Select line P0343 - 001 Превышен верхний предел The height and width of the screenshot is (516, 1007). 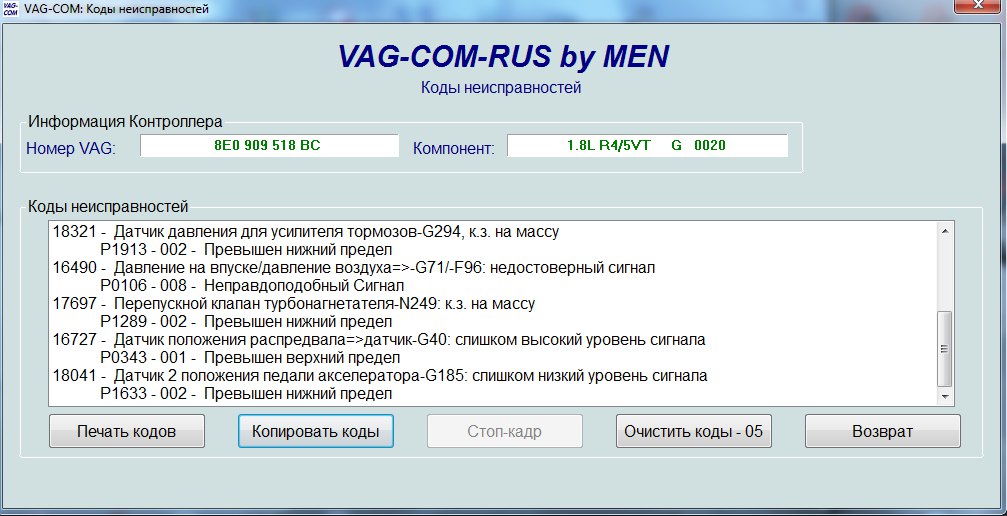250,357
